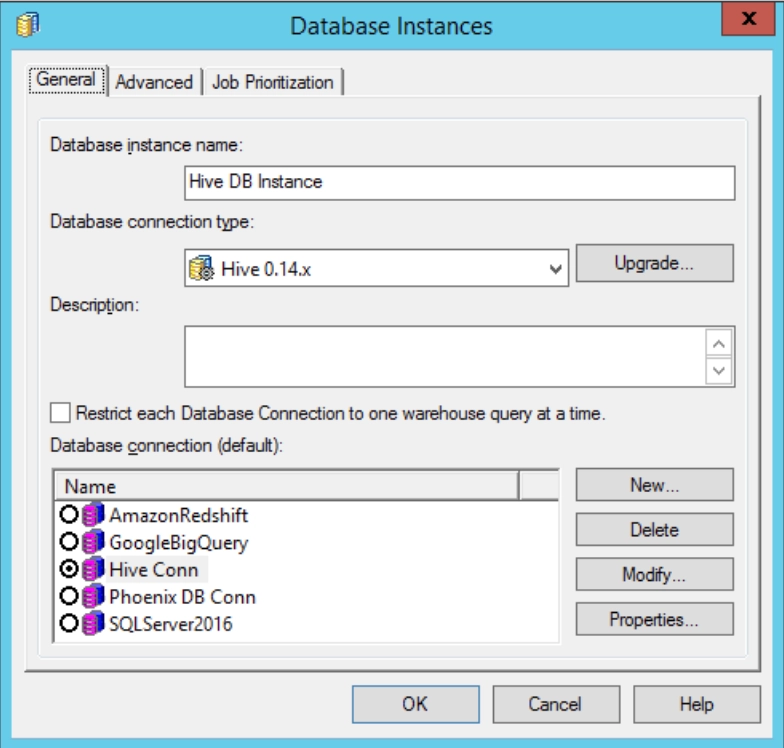The image size is (784, 748).
Task: Click the Database Instances title bar icon
Action: 28,24
